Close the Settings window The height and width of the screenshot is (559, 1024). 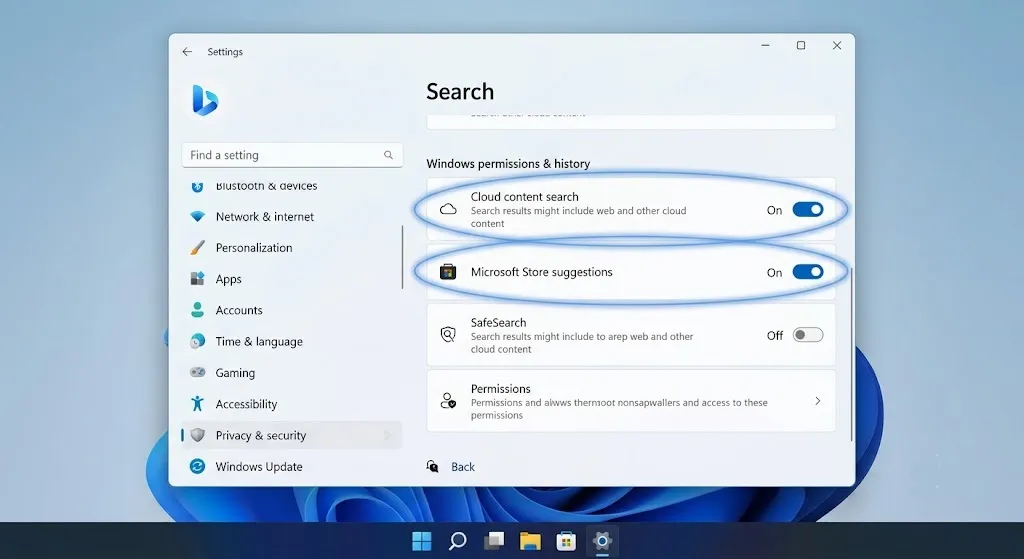click(837, 45)
